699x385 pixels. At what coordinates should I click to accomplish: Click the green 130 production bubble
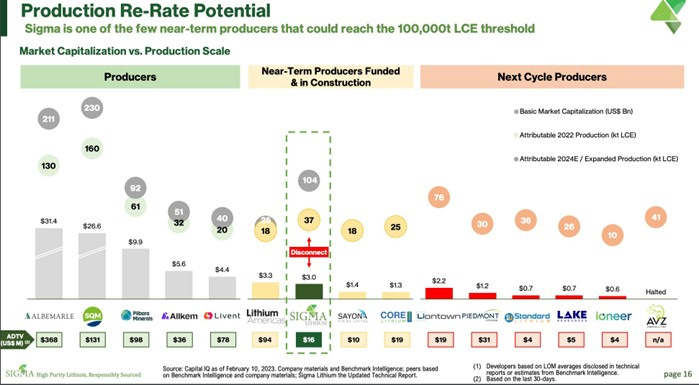[x=49, y=166]
